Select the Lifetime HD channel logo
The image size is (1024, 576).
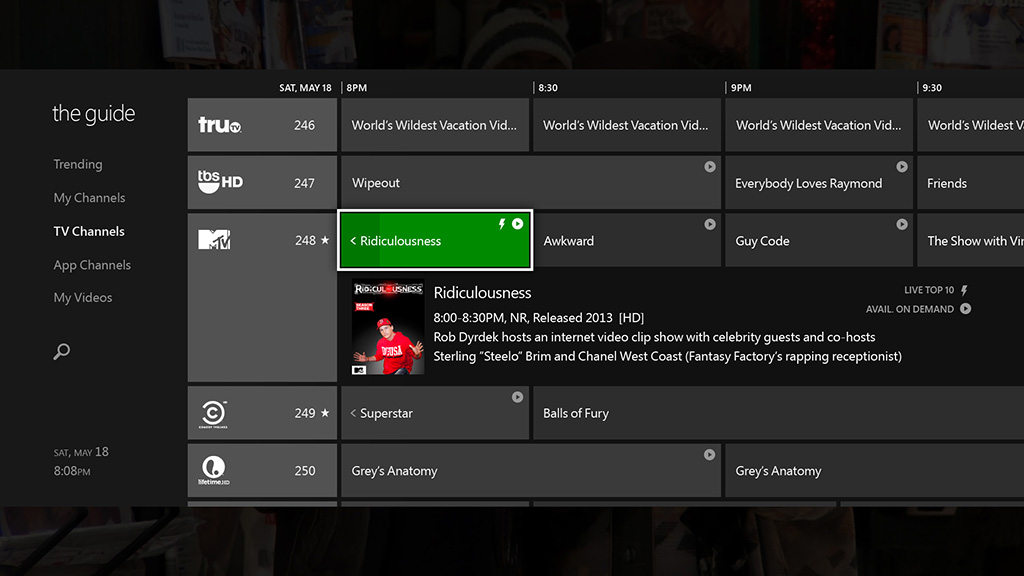coord(214,470)
